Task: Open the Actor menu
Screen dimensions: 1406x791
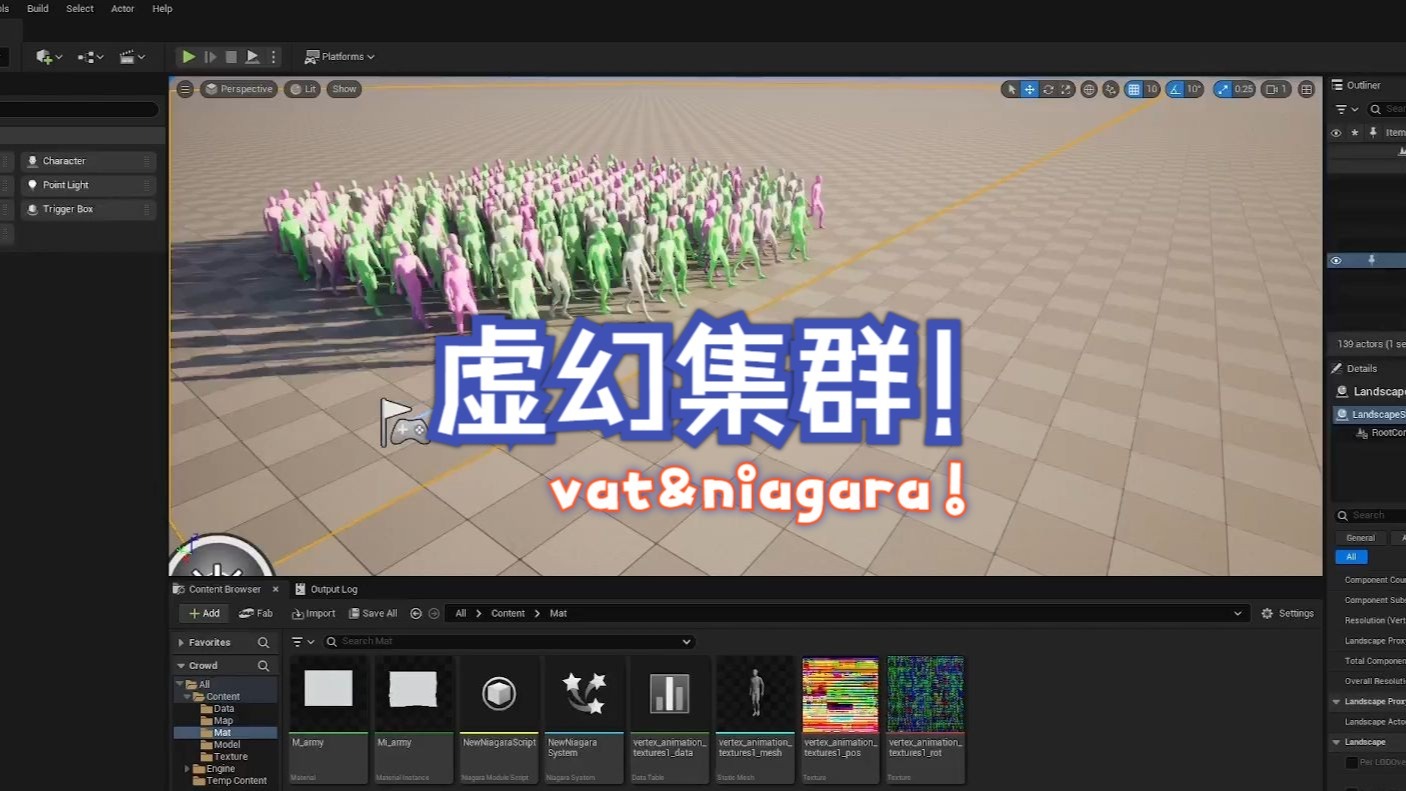Action: coord(123,8)
